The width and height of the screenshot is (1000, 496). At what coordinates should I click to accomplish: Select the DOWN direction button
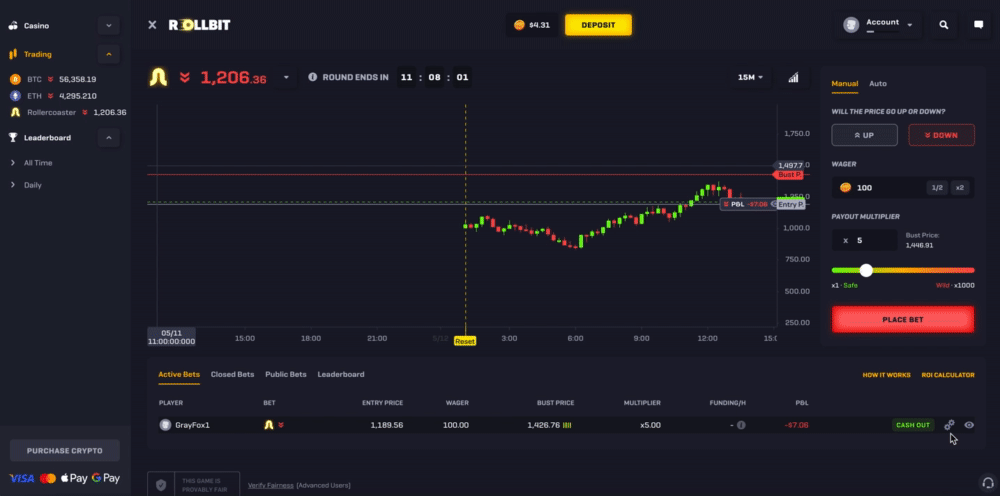(941, 135)
